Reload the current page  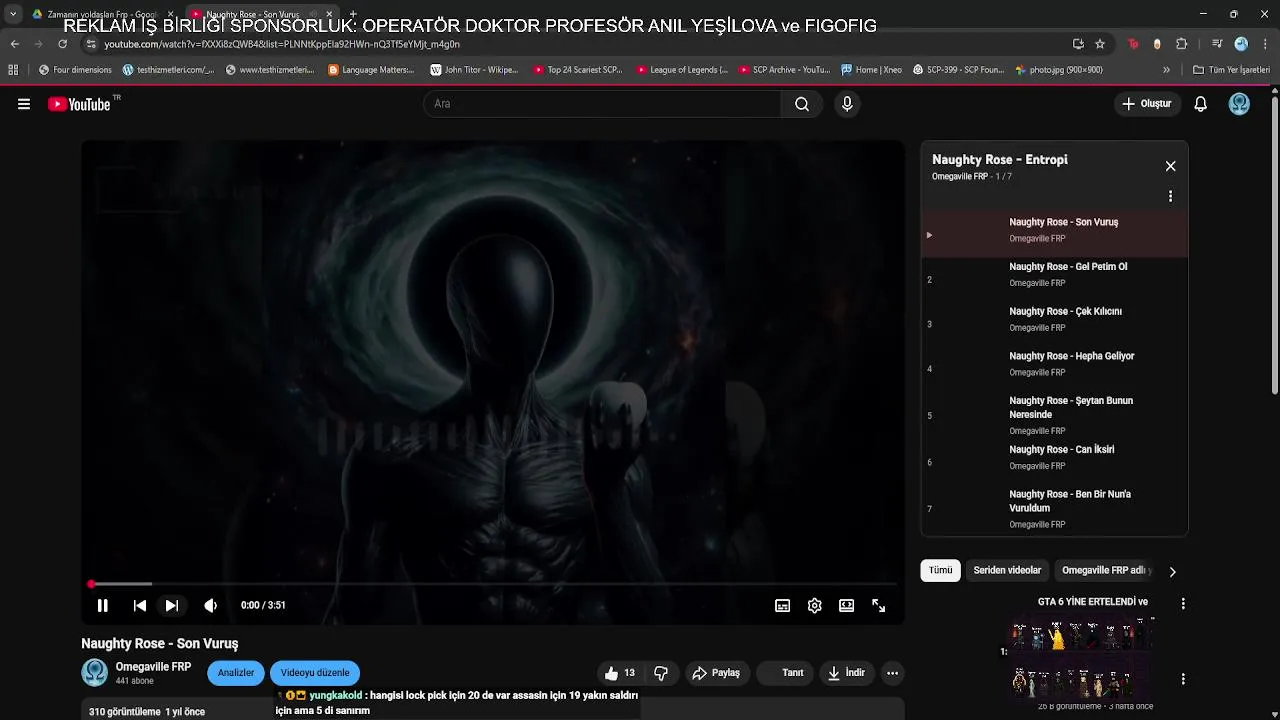pos(62,44)
